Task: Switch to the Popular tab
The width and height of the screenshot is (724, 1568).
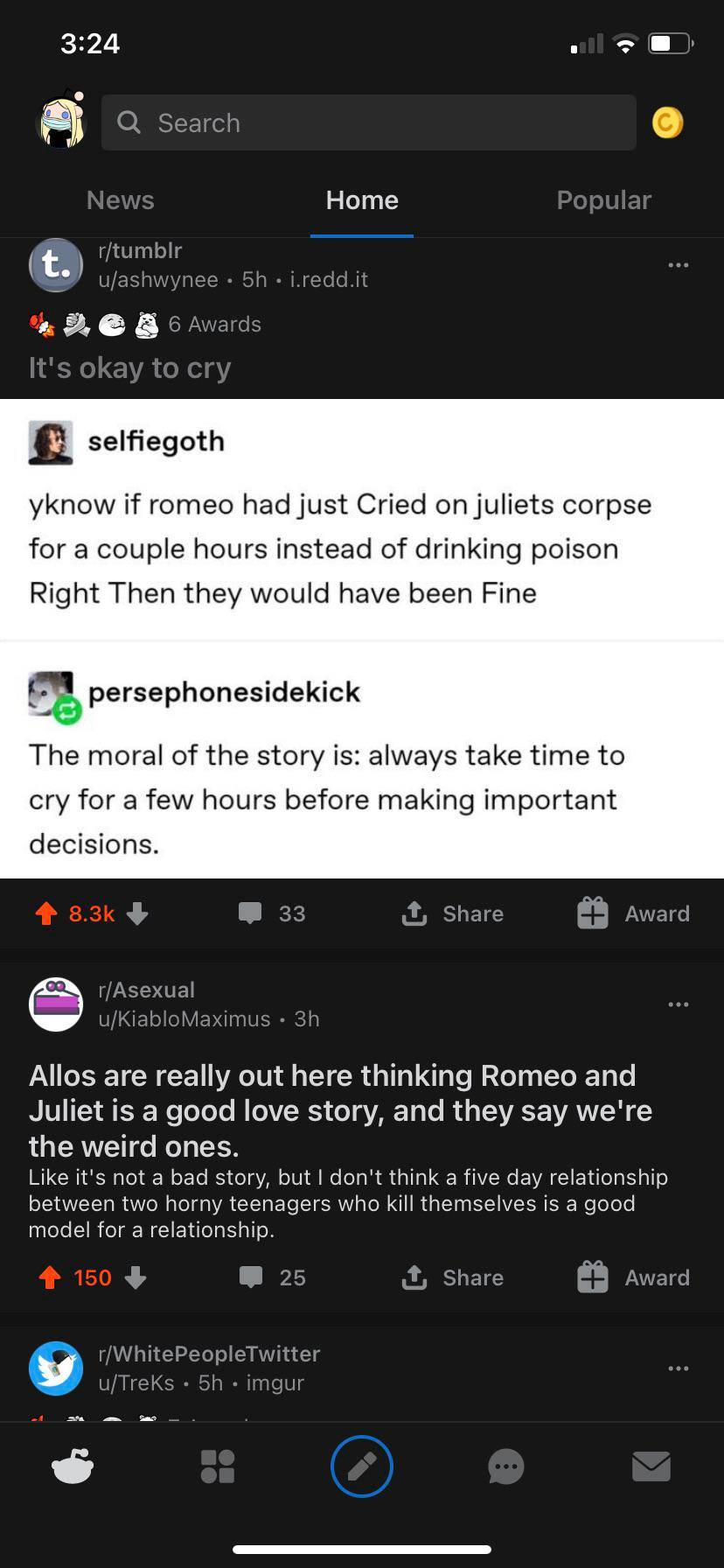Action: [603, 199]
